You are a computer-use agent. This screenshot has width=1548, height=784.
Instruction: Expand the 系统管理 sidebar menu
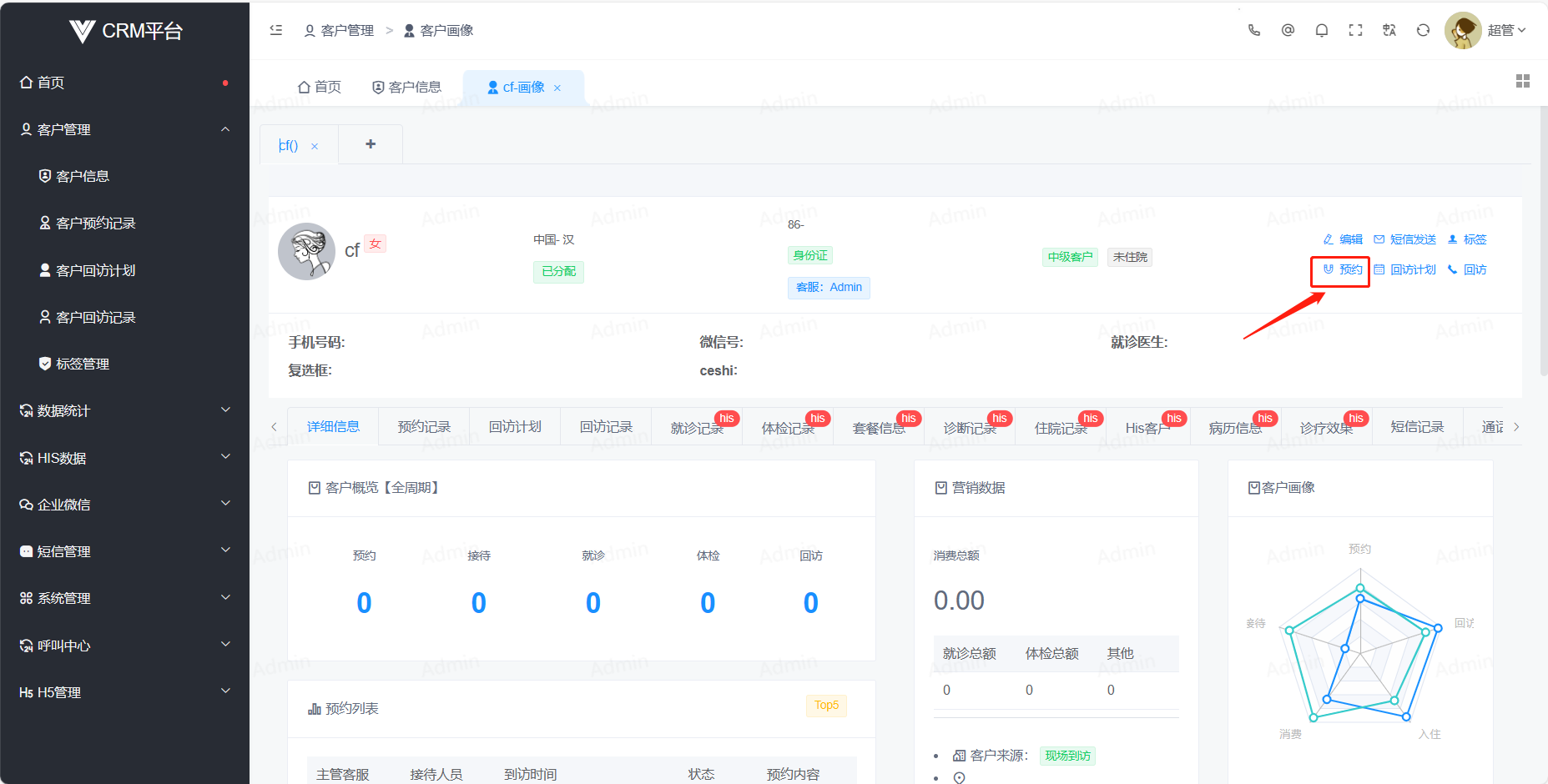[x=125, y=598]
